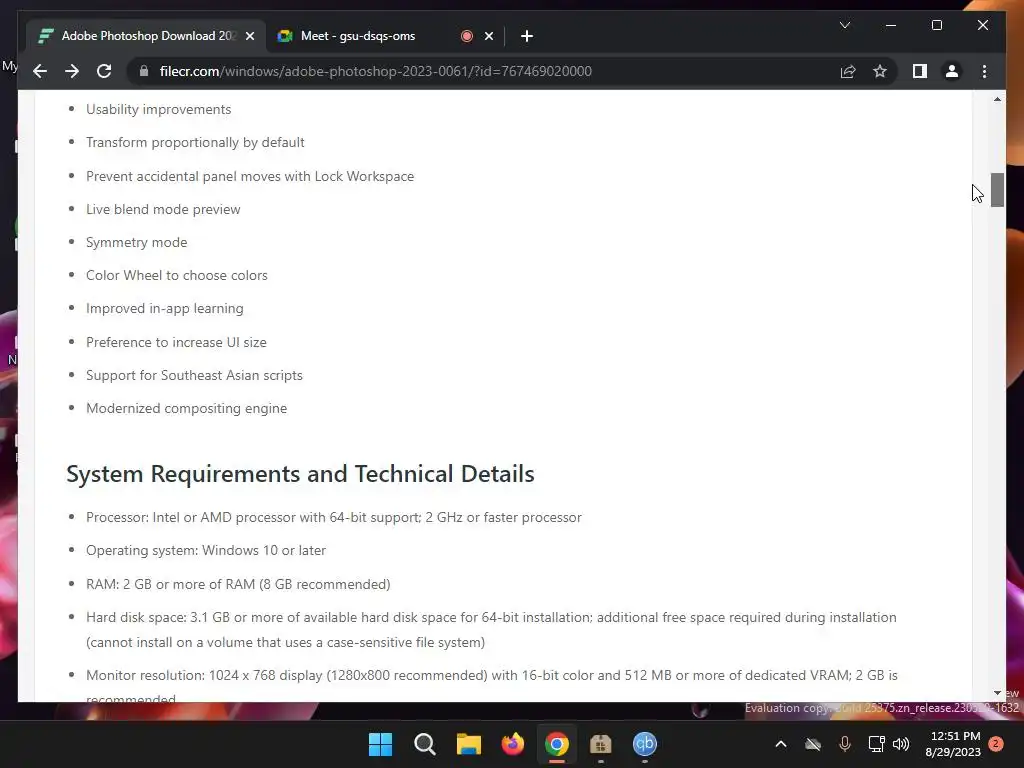
Task: Open the volume speaker tray icon
Action: (x=901, y=744)
